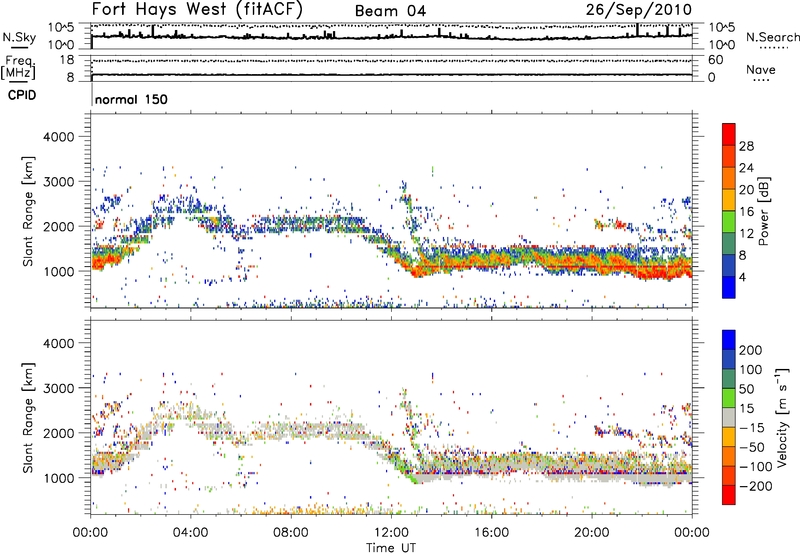This screenshot has width=800, height=554.
Task: Click the "4" label on power colorbar
Action: [x=742, y=277]
